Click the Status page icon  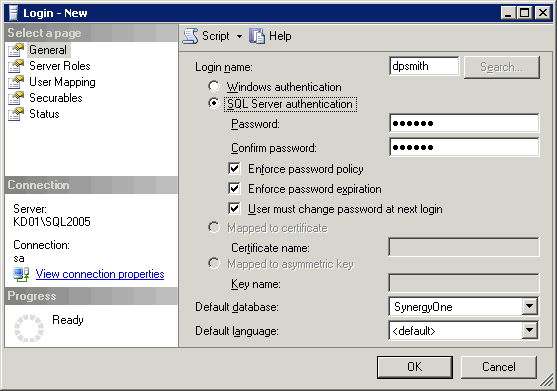[16, 114]
